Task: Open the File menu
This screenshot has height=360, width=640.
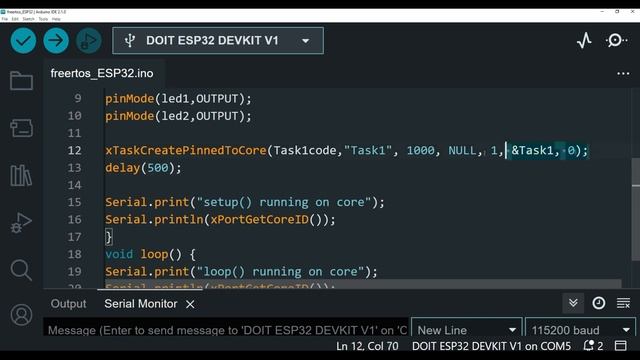Action: click(4, 19)
